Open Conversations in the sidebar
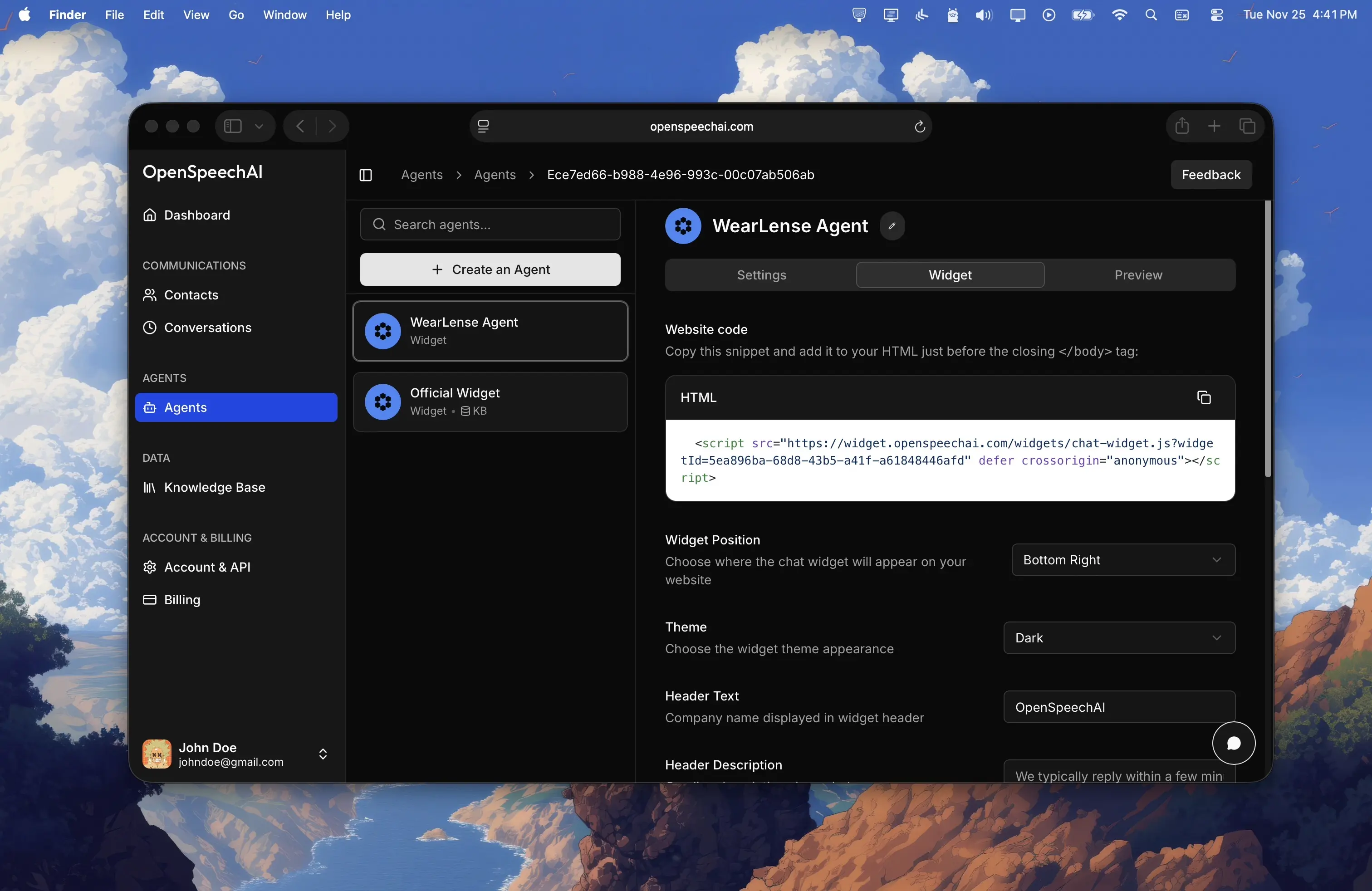The height and width of the screenshot is (891, 1372). point(236,328)
